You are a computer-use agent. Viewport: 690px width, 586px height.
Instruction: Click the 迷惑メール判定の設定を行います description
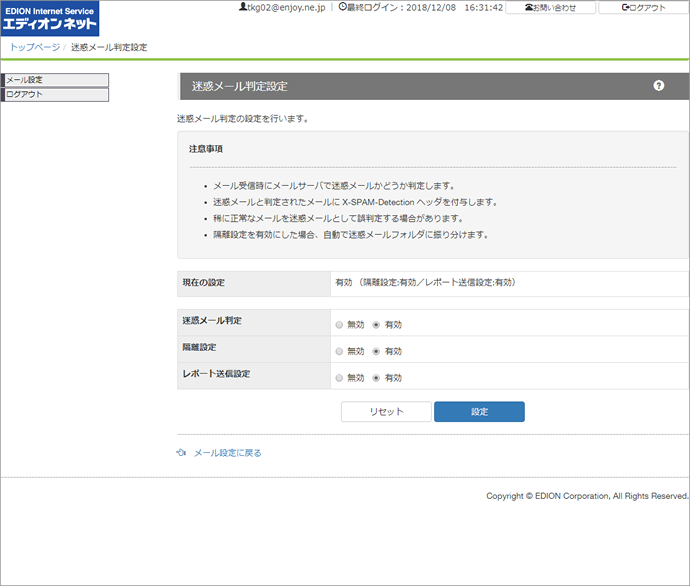coord(242,118)
